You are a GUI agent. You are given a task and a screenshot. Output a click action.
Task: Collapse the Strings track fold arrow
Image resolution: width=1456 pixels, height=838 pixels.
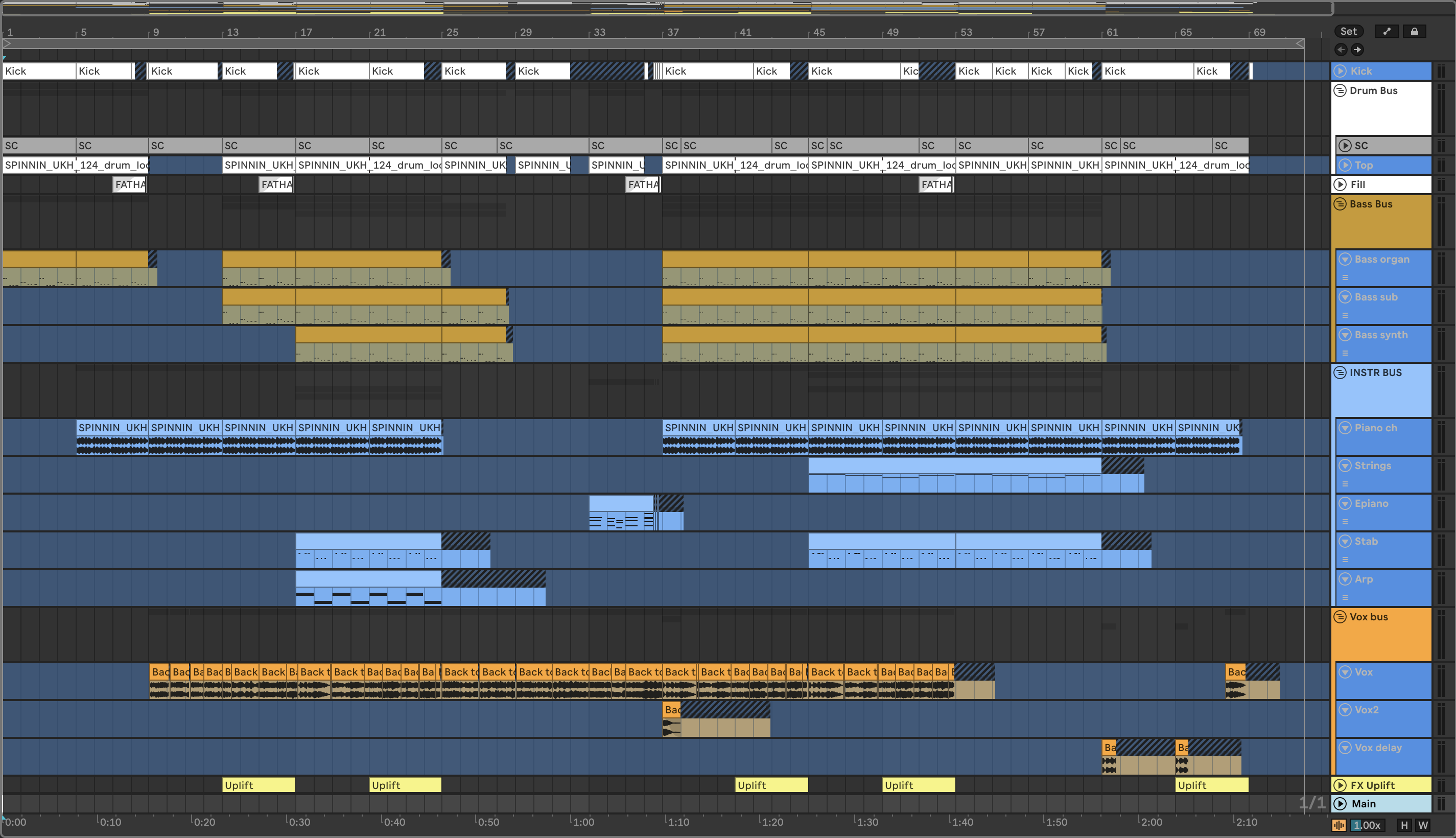pos(1345,465)
